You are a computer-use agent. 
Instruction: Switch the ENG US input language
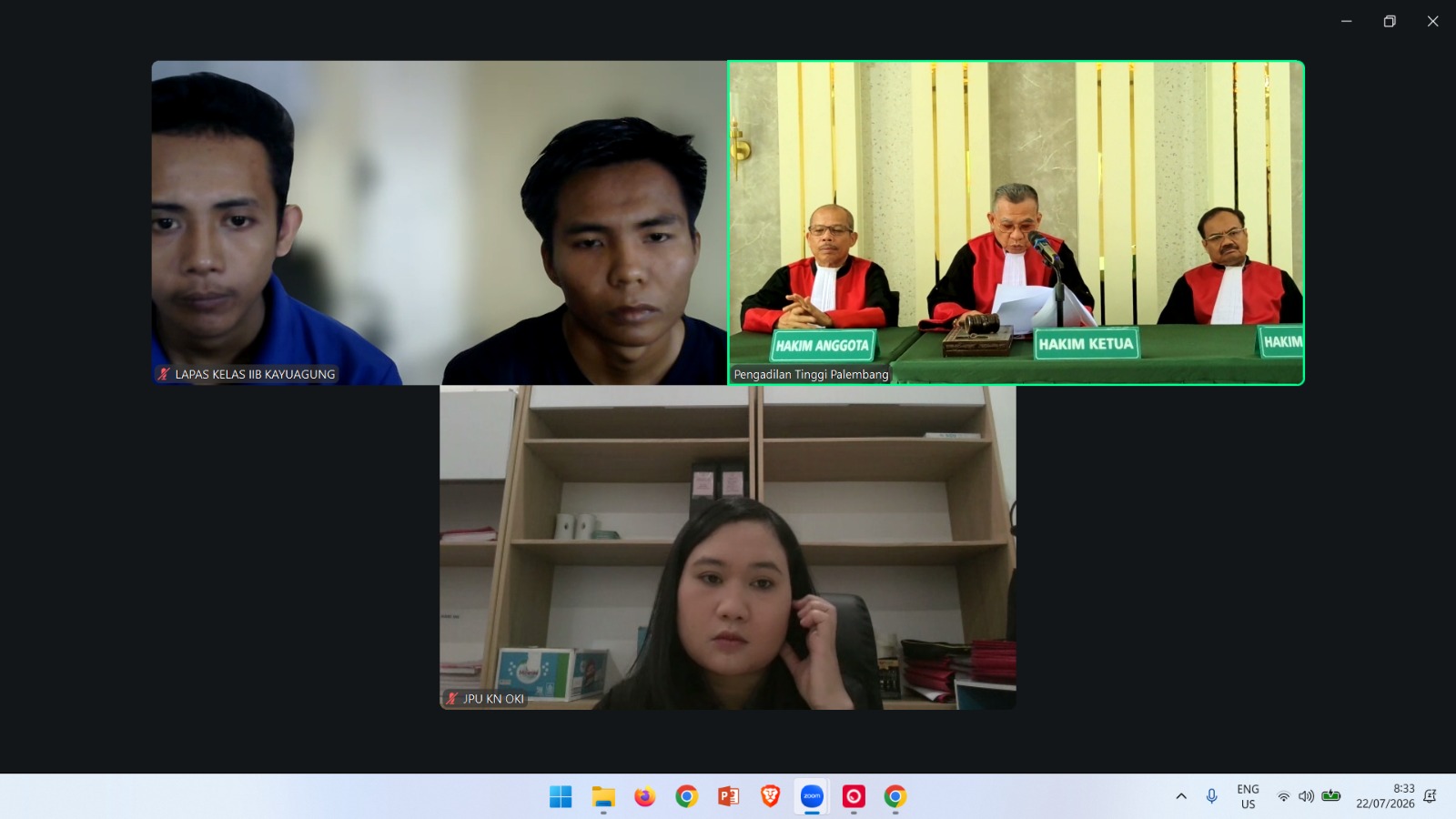coord(1248,796)
